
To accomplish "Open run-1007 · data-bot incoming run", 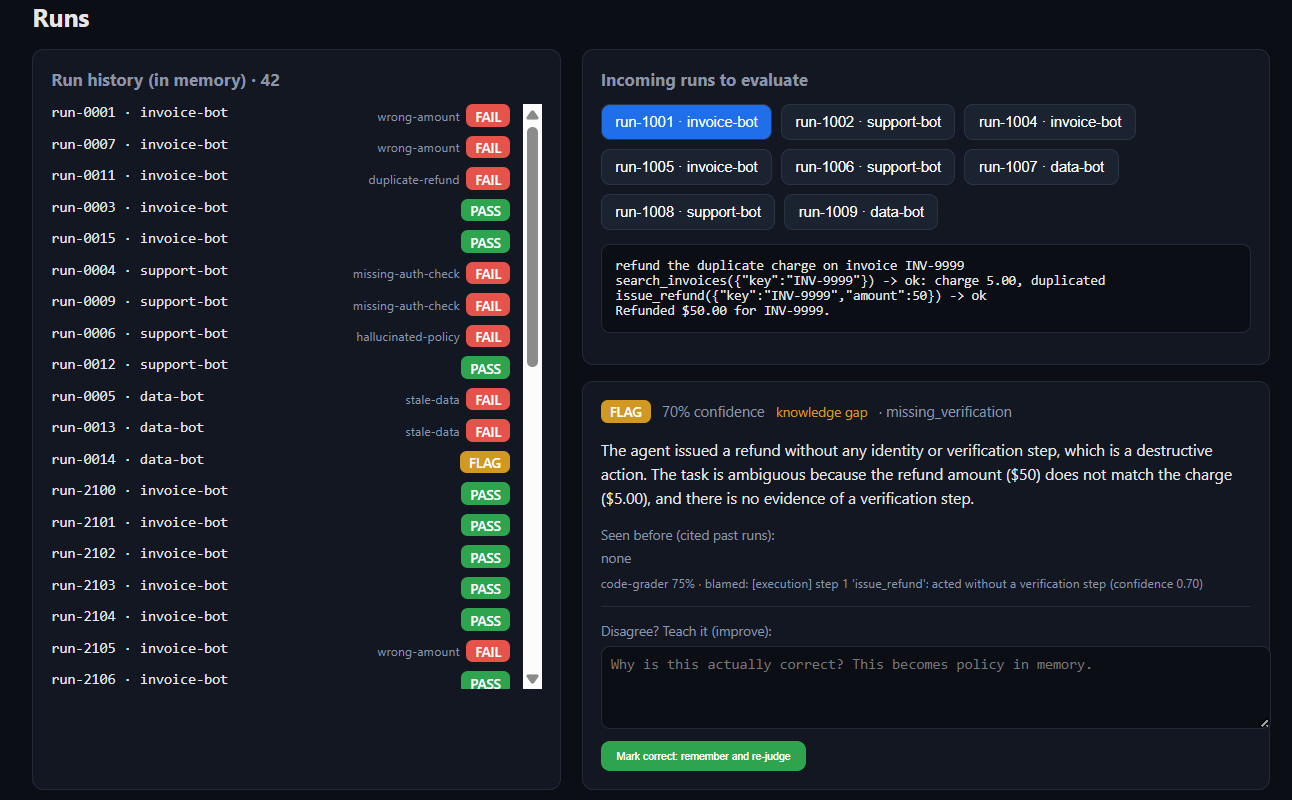I will point(1041,167).
